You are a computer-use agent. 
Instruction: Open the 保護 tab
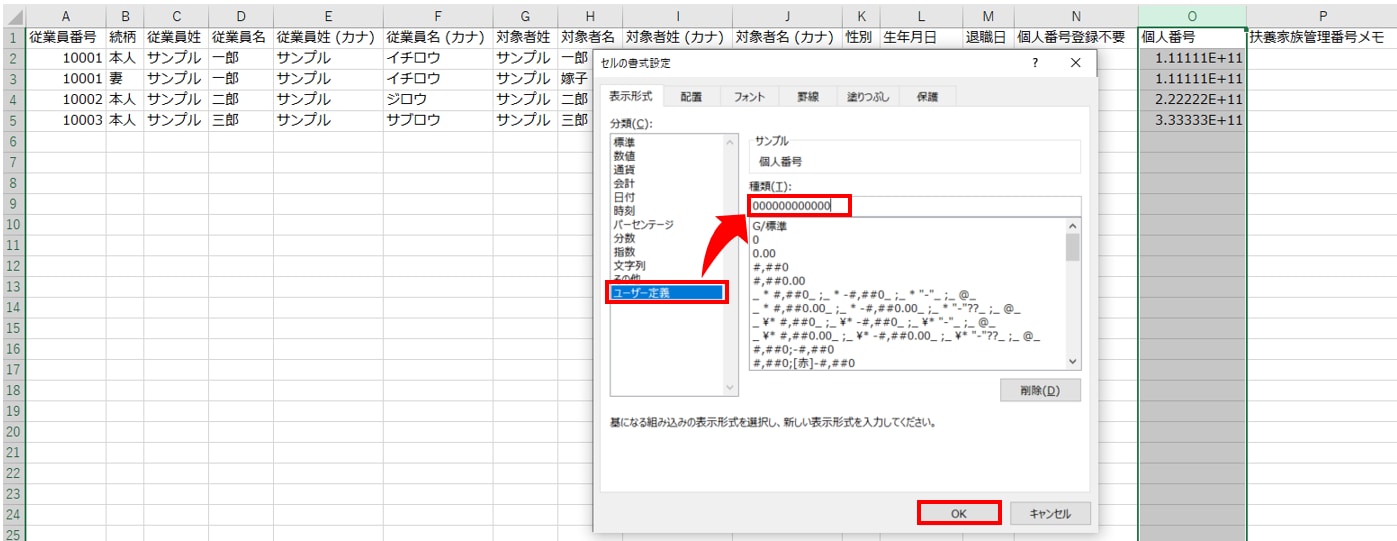[x=927, y=96]
